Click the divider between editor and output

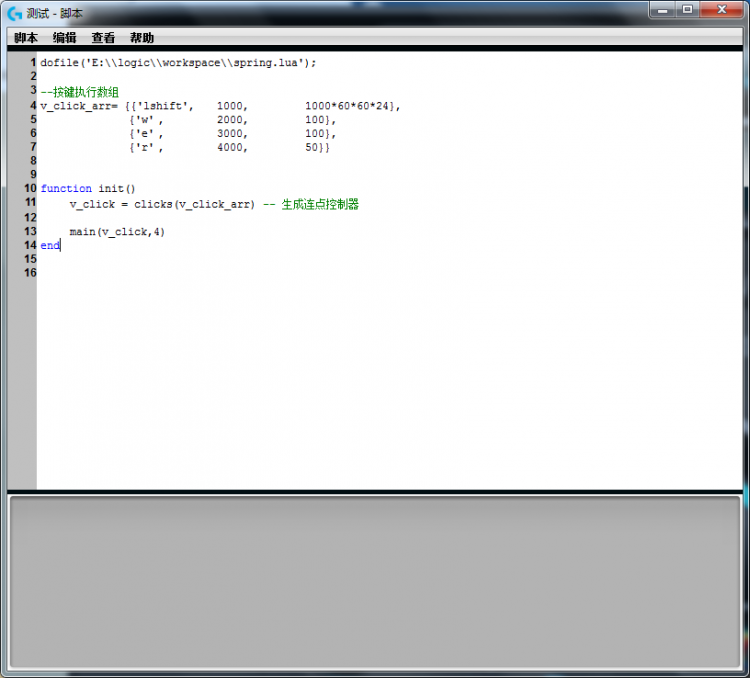pyautogui.click(x=375, y=491)
